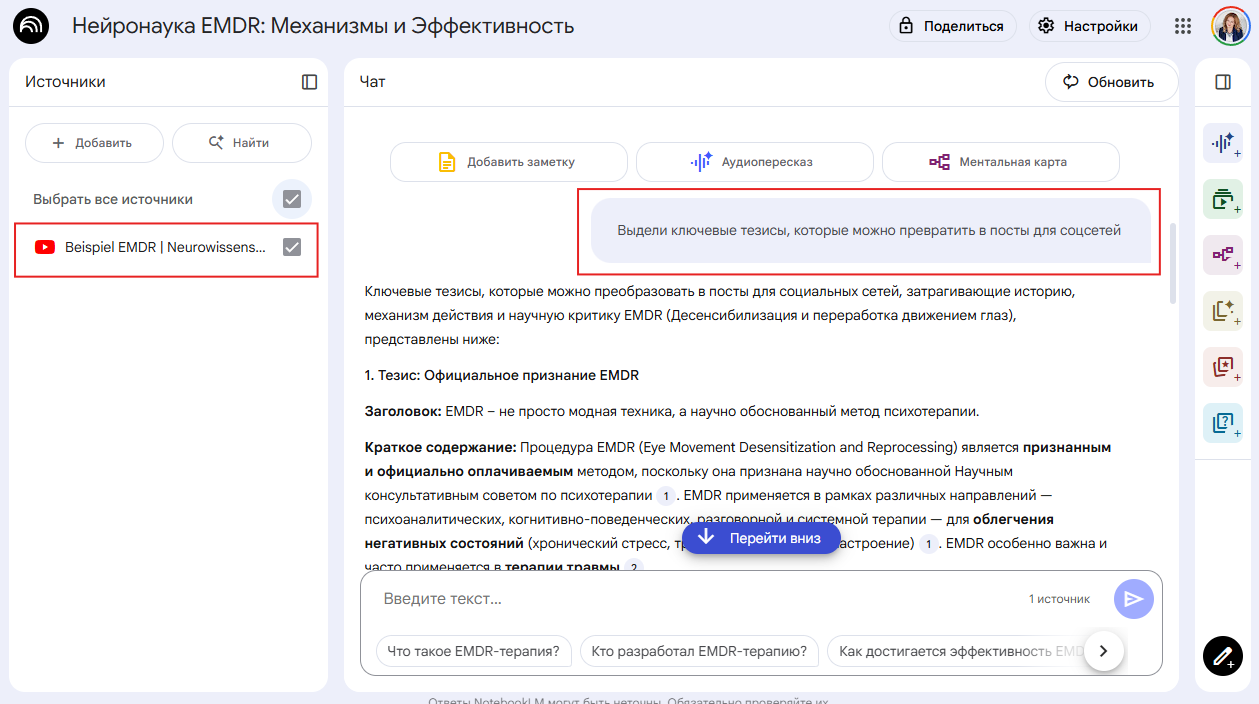
Task: Click the send message arrow button
Action: point(1134,599)
